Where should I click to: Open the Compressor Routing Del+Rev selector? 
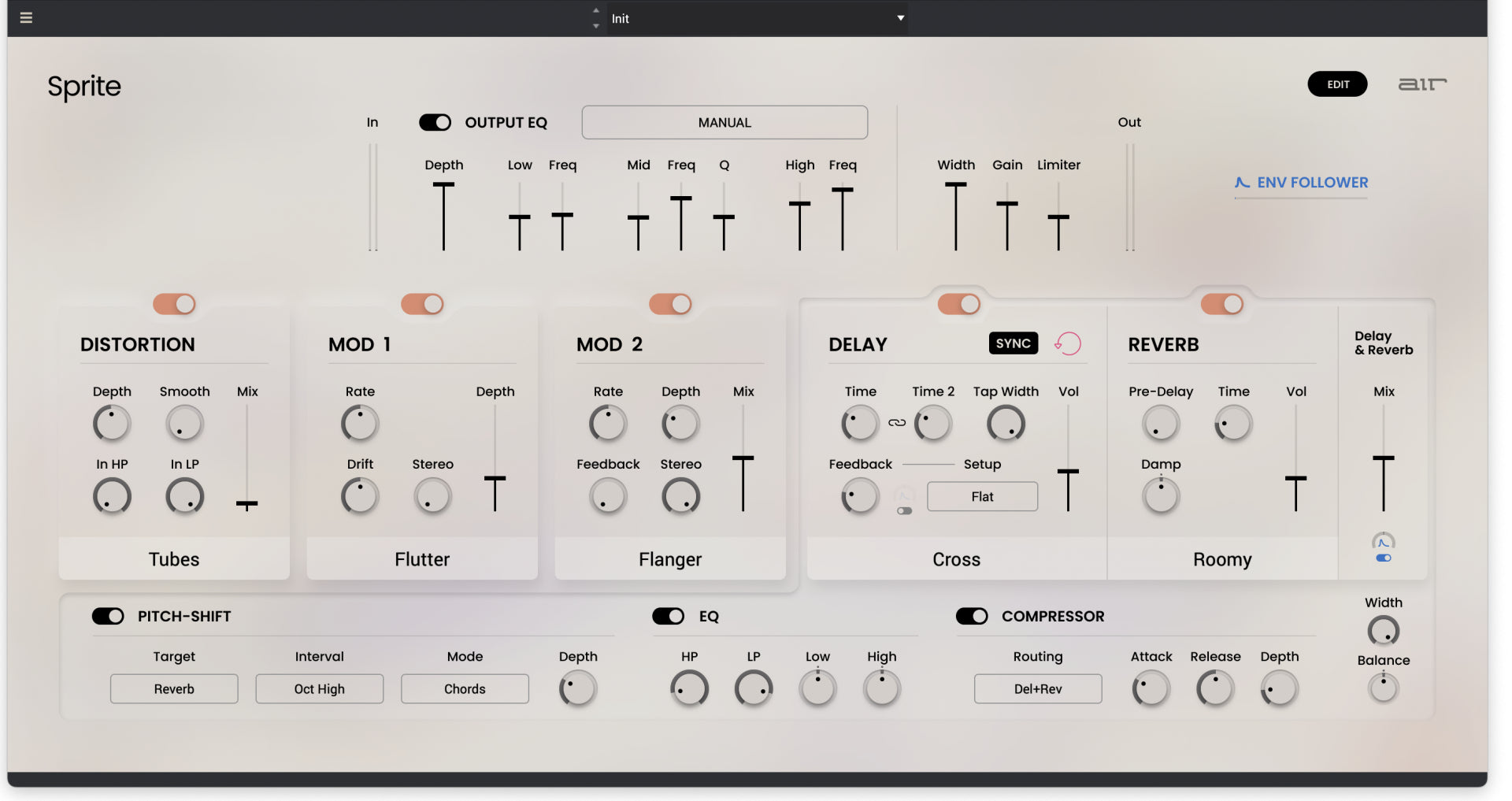[x=1038, y=689]
